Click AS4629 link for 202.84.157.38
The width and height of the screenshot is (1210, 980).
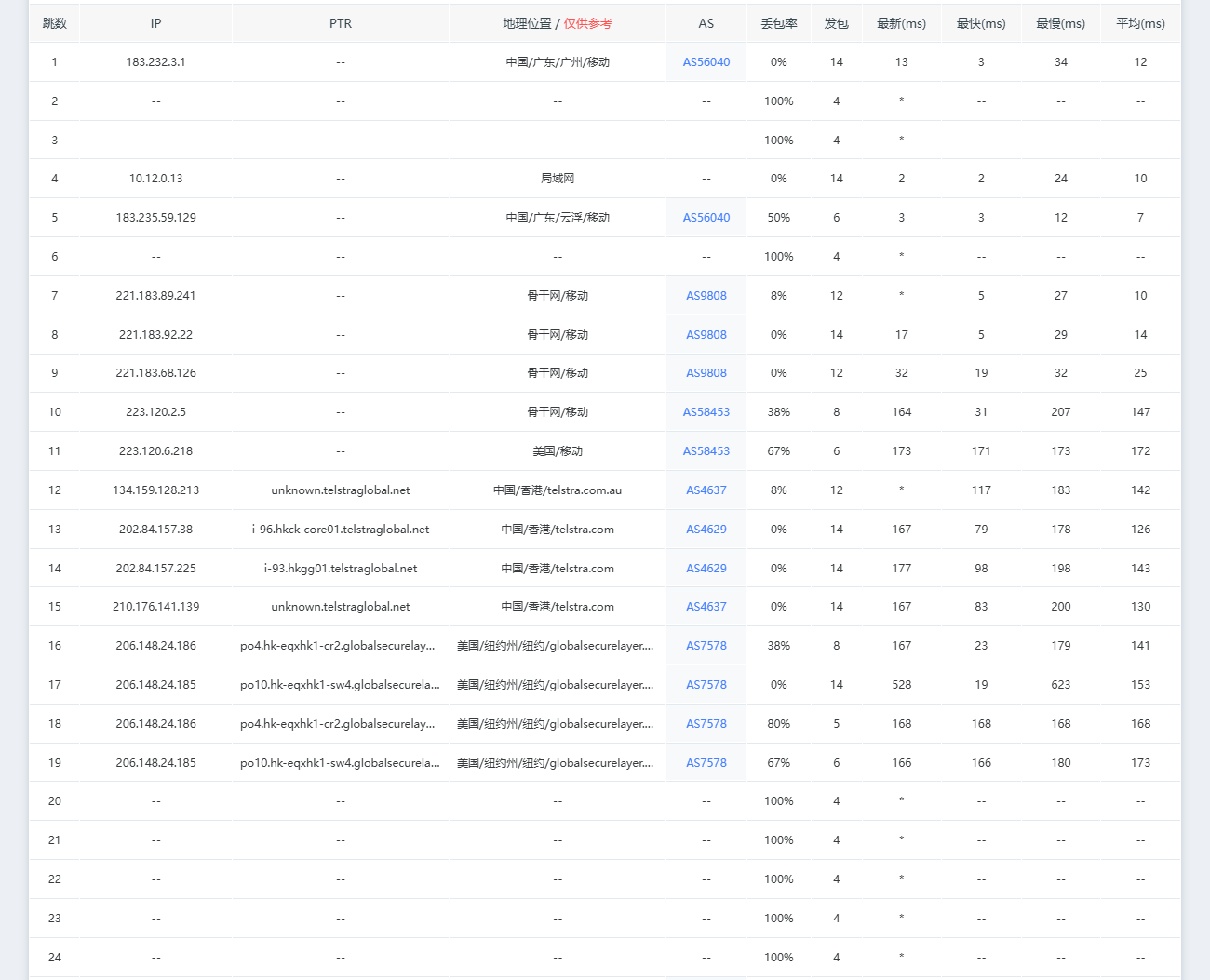[706, 530]
